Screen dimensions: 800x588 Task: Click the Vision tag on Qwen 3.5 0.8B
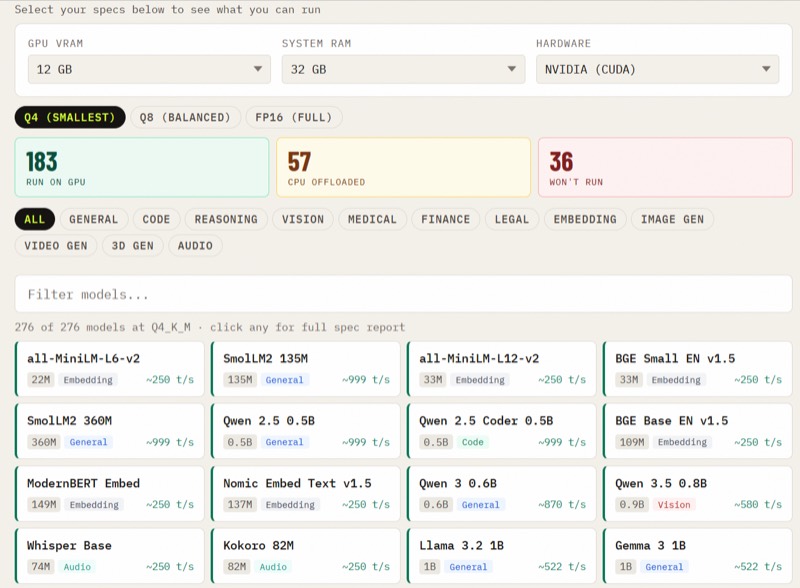click(x=674, y=505)
